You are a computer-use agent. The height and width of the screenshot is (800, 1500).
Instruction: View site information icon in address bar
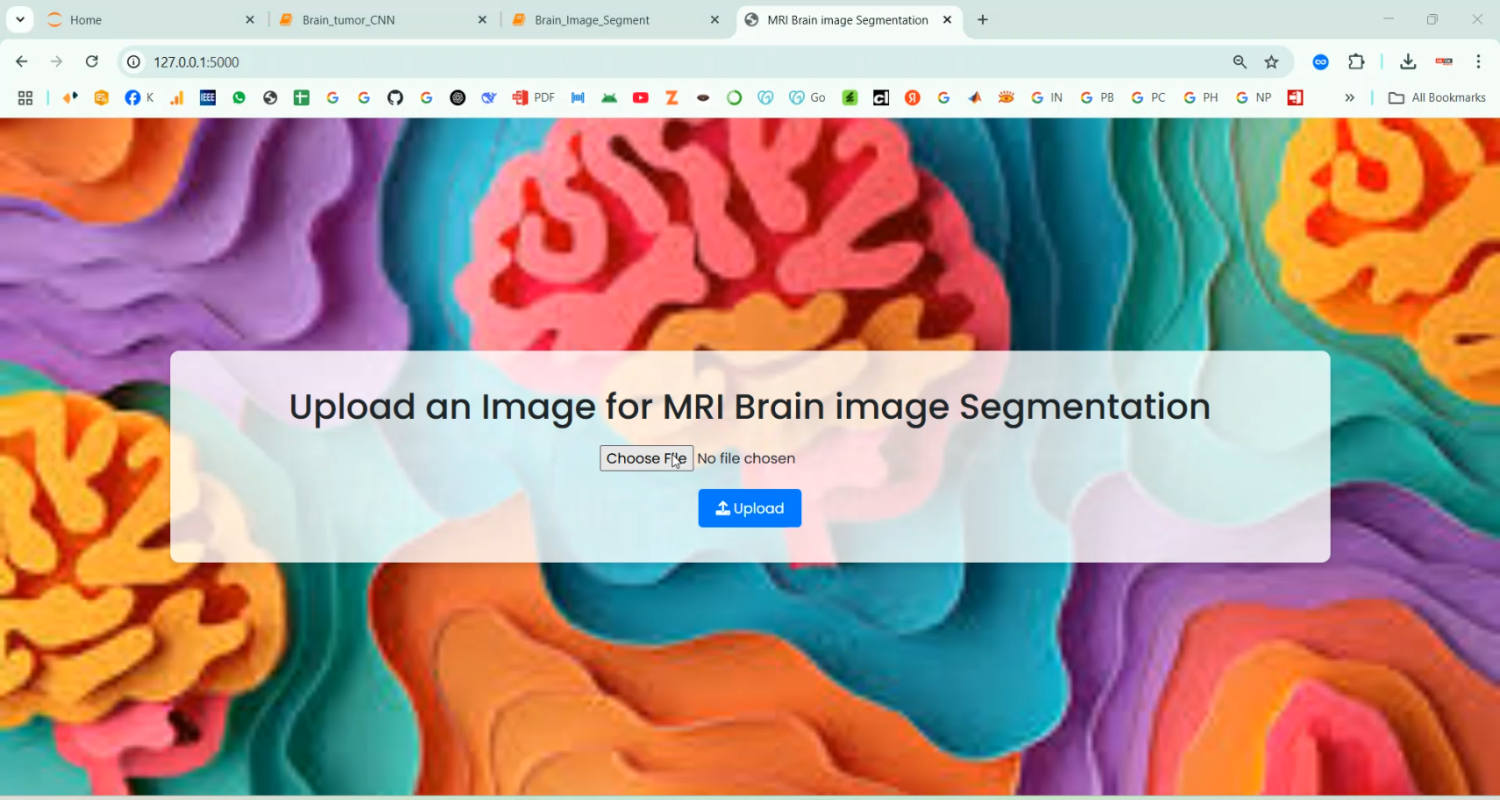tap(133, 62)
